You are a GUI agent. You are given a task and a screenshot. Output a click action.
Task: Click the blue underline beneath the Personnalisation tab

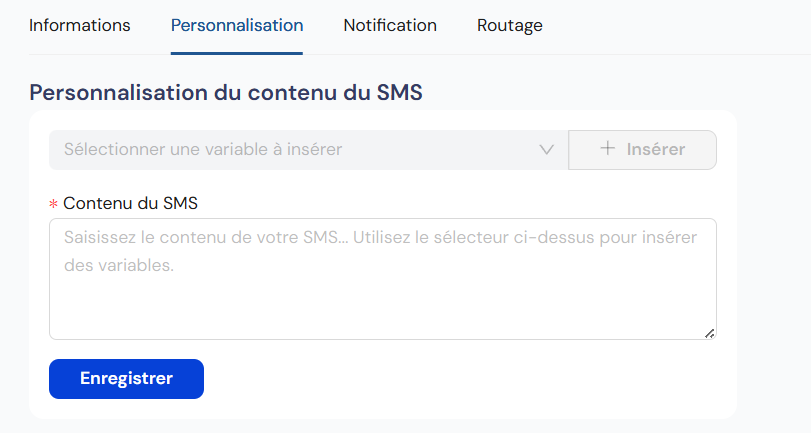(237, 53)
